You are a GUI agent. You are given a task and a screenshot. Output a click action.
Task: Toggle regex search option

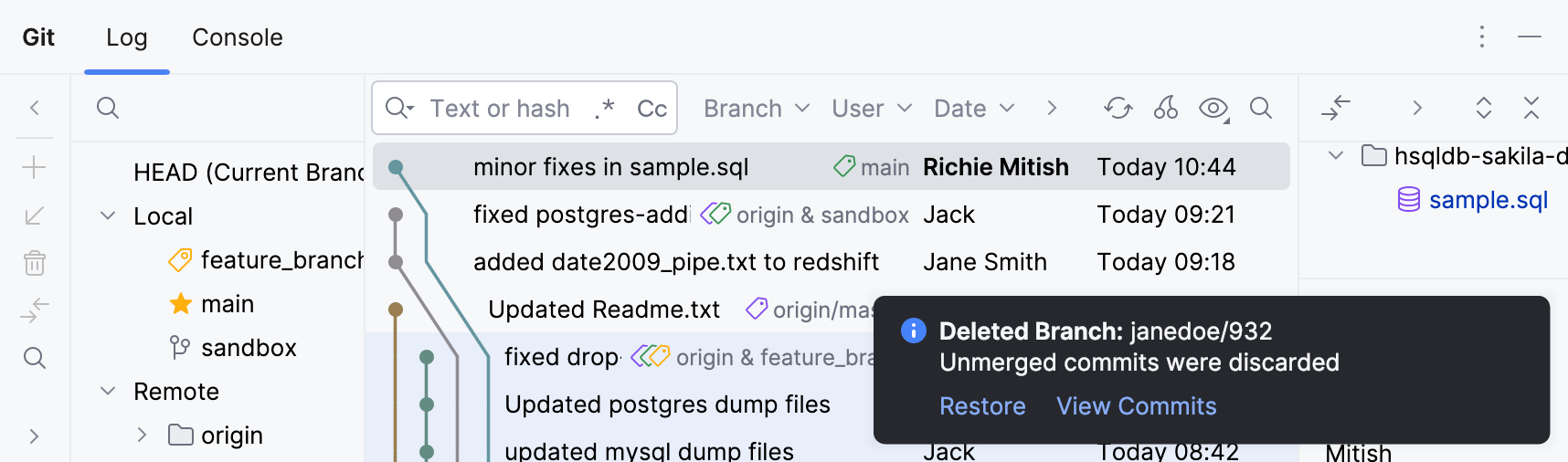click(x=604, y=109)
